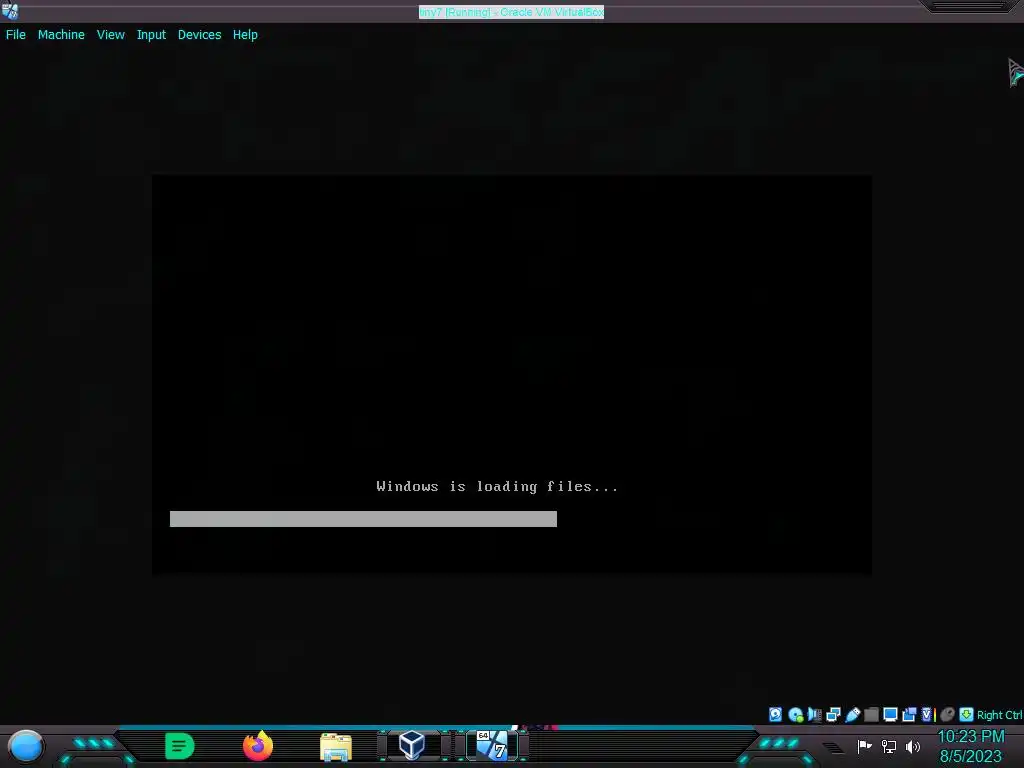Open Action Center flag icon

(x=864, y=746)
